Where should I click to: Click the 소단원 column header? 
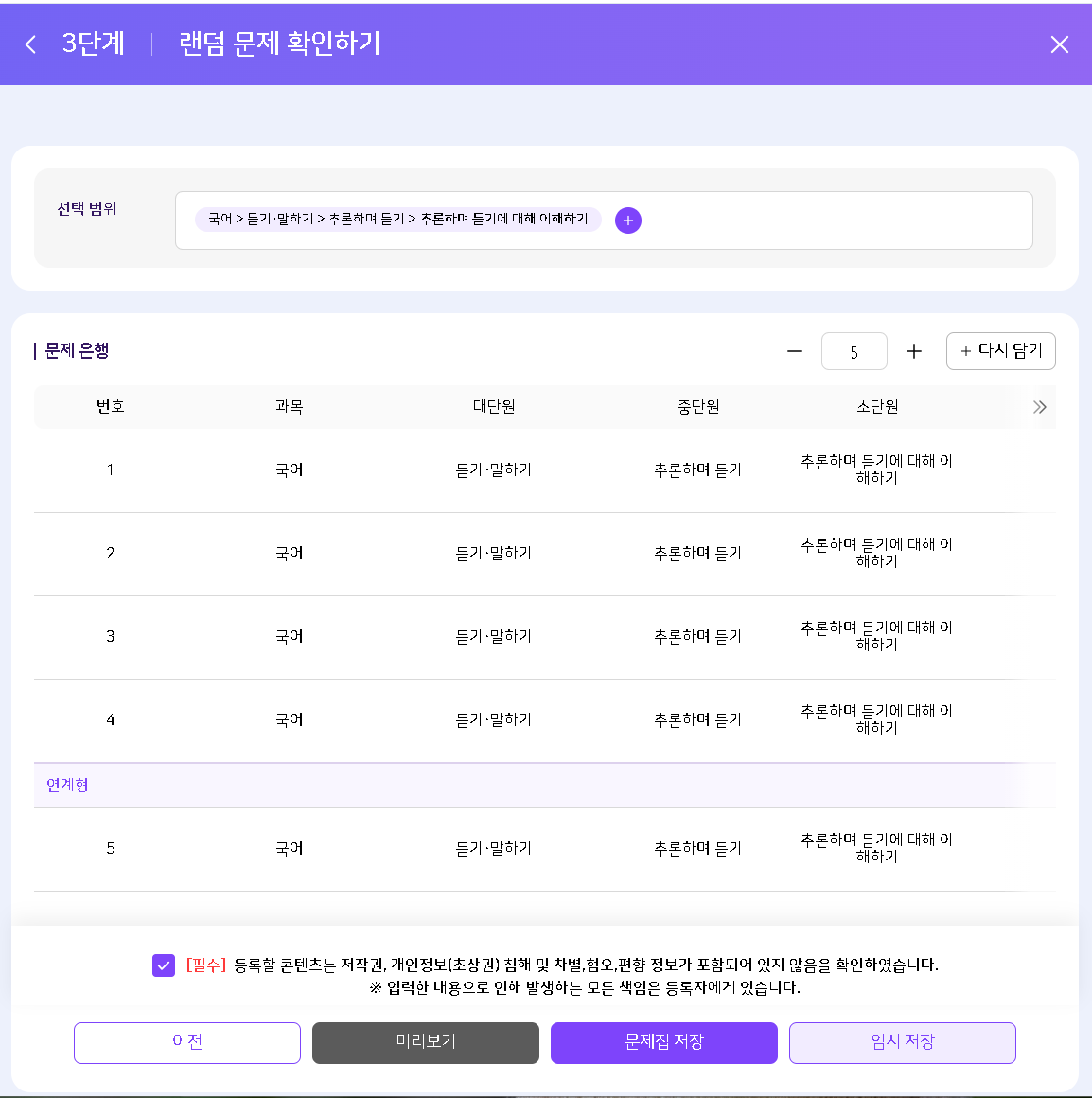(x=877, y=407)
